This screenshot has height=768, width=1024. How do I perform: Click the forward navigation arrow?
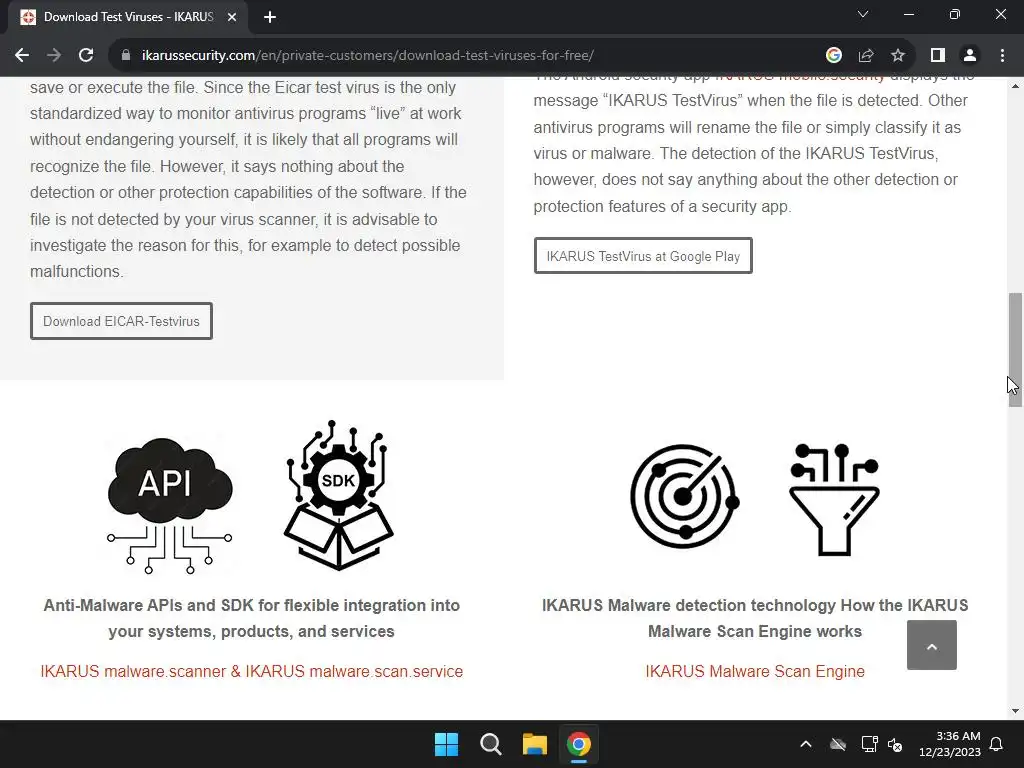pos(54,56)
